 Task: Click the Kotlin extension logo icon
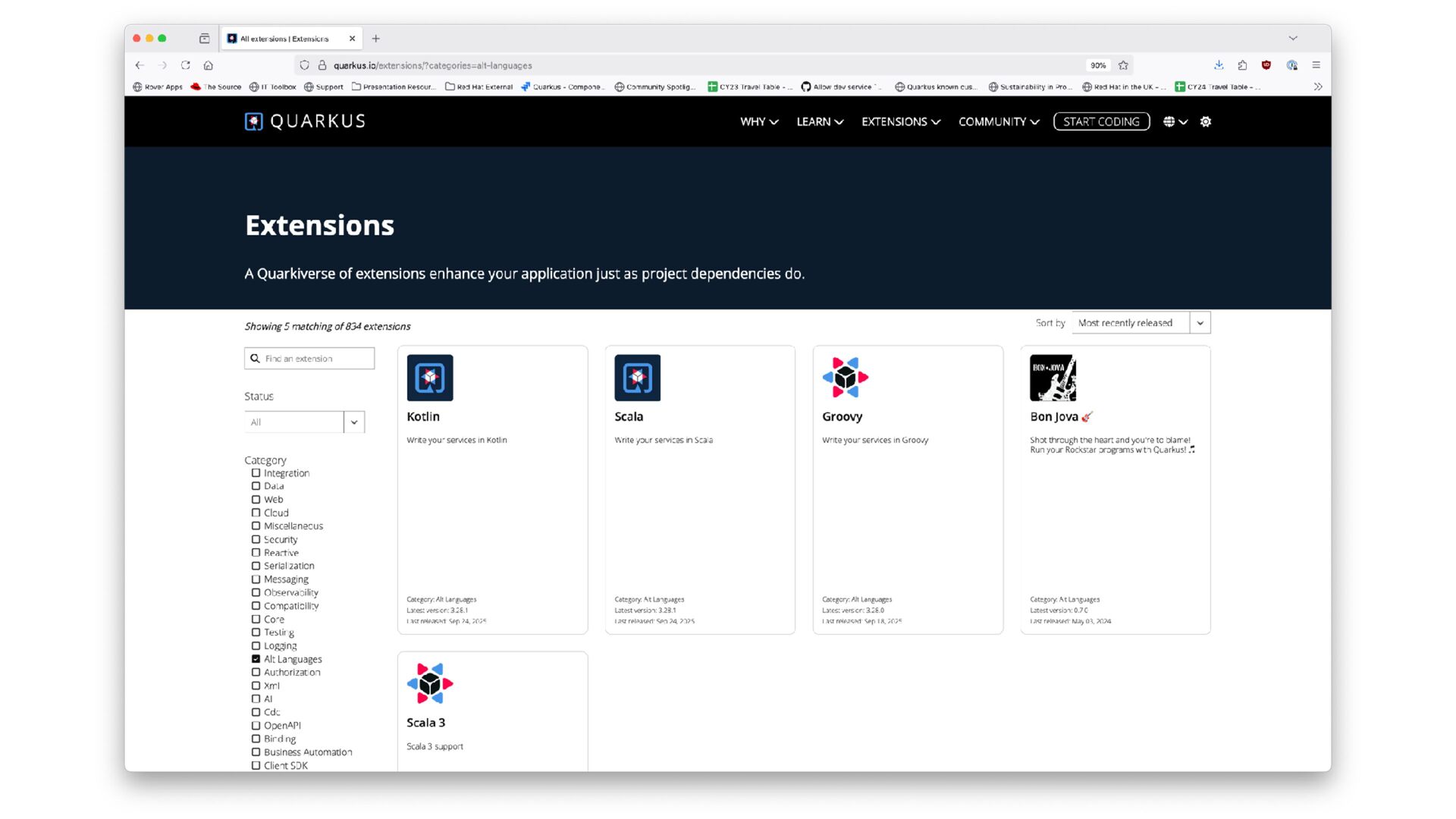click(430, 378)
